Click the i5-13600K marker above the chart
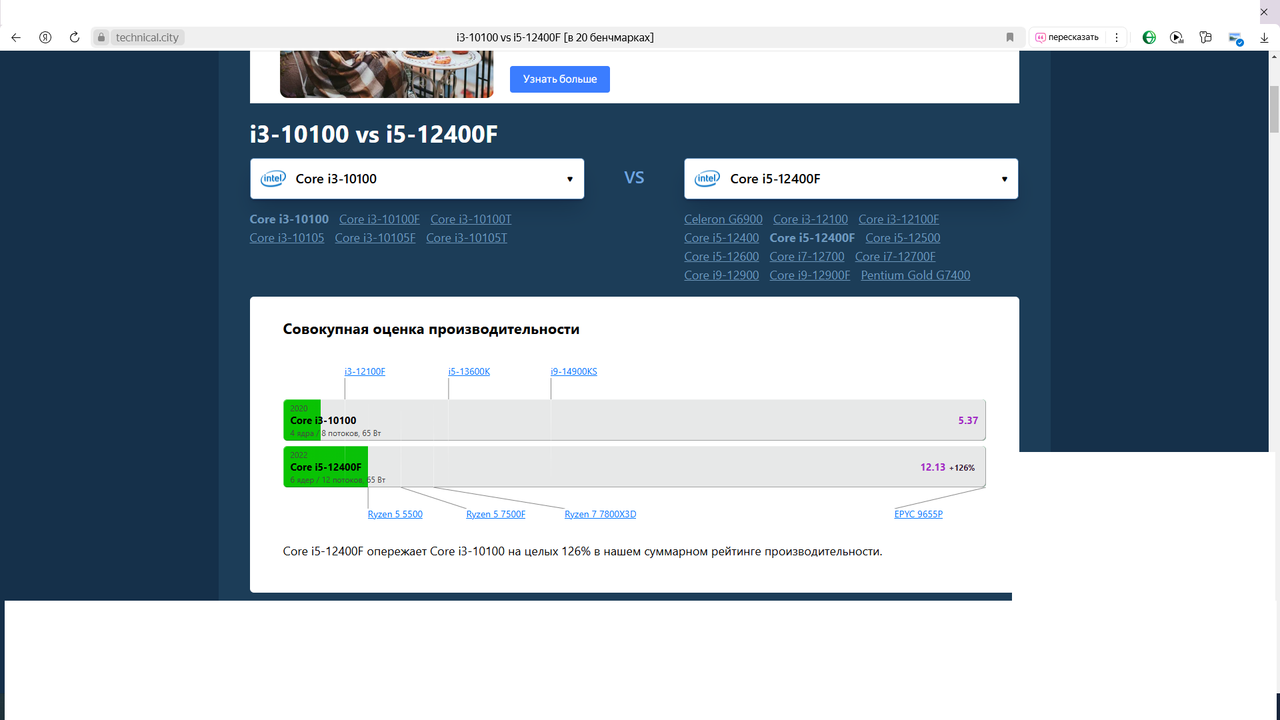This screenshot has height=720, width=1280. point(469,372)
